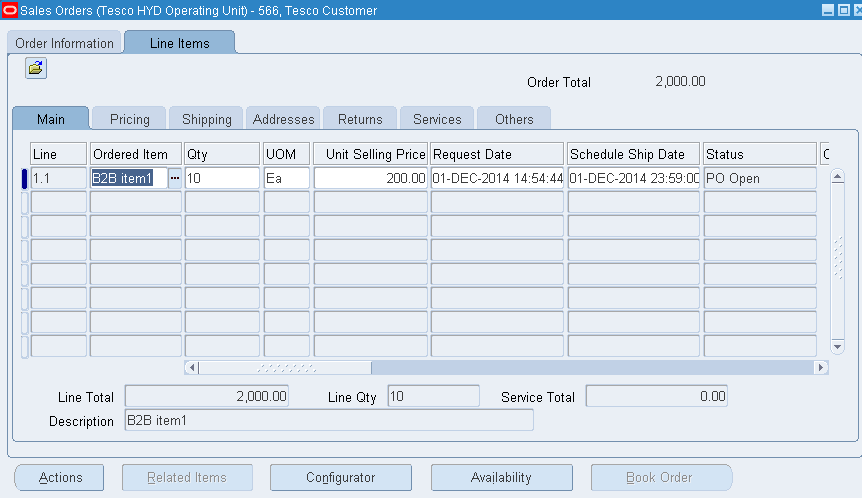Click the Ordered Item column header
862x498 pixels.
(136, 154)
